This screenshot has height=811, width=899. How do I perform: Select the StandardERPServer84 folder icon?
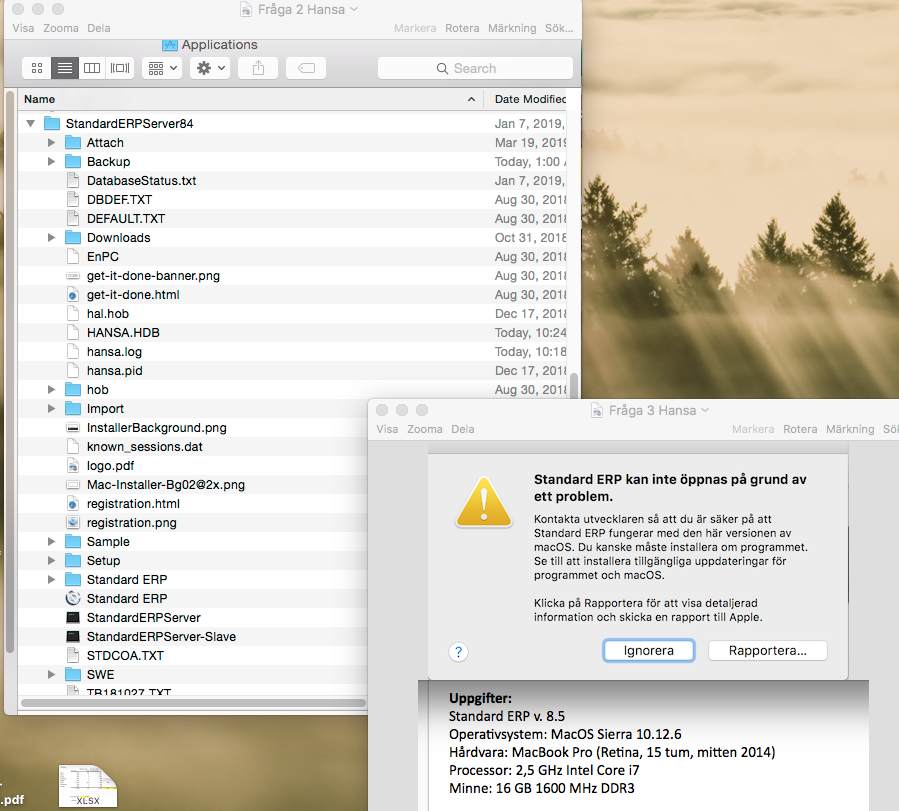coord(52,123)
